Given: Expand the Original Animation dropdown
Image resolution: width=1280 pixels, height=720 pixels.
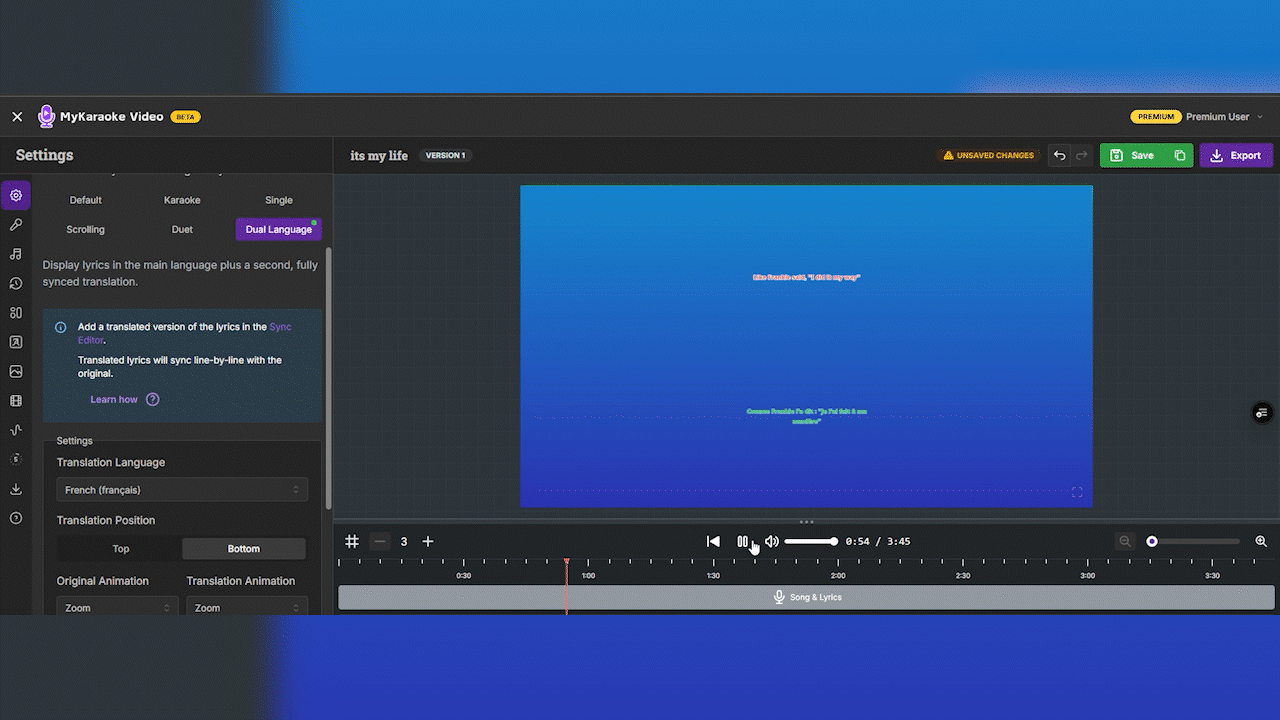Looking at the screenshot, I should pos(117,607).
